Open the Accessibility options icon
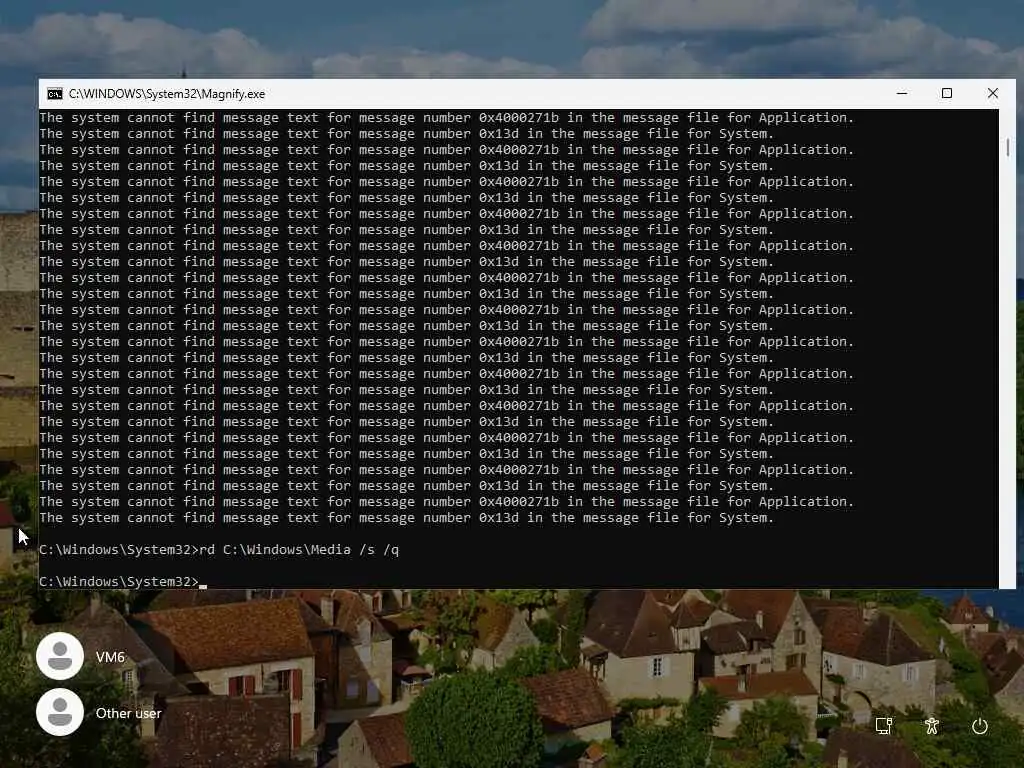1024x768 pixels. (x=932, y=726)
